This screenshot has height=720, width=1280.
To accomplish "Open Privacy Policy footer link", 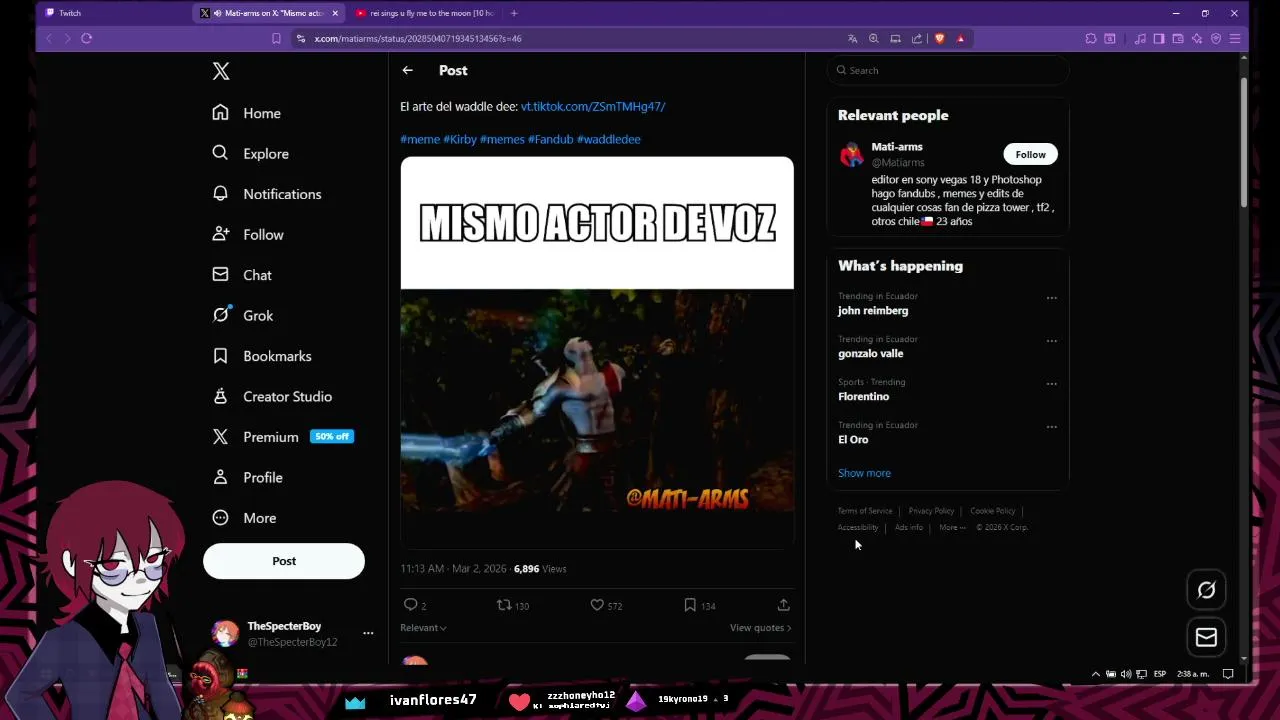I will coord(931,511).
